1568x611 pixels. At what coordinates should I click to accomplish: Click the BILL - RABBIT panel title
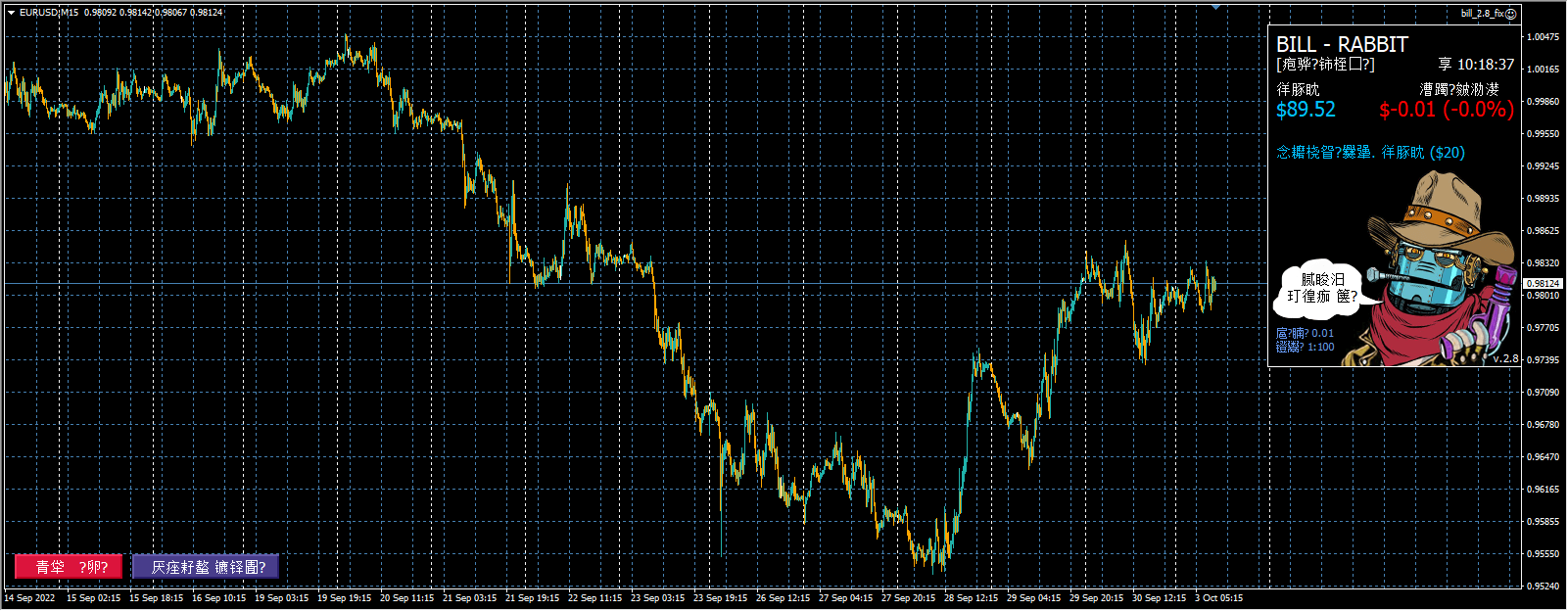[1341, 45]
